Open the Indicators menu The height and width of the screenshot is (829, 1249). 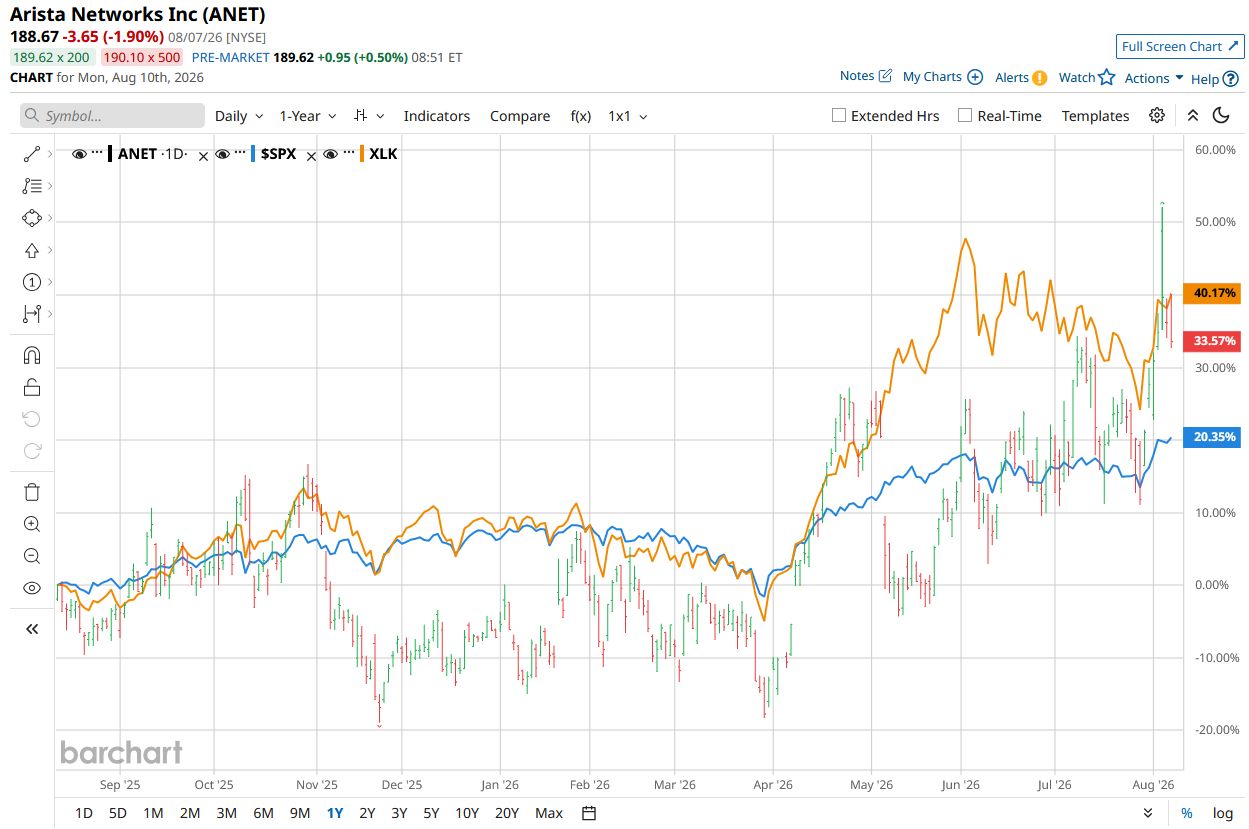pyautogui.click(x=437, y=116)
